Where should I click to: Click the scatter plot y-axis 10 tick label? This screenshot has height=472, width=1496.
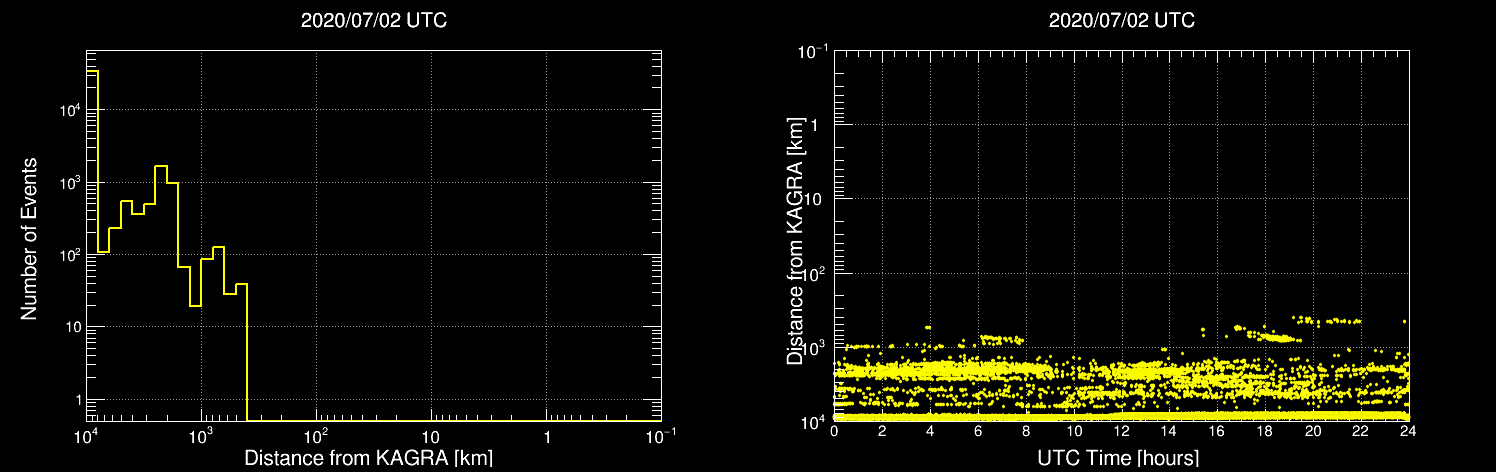pos(815,199)
